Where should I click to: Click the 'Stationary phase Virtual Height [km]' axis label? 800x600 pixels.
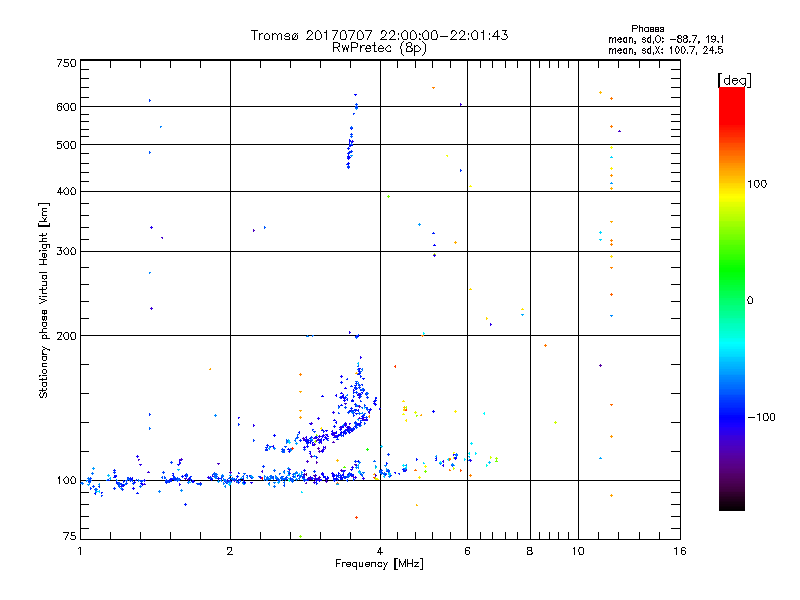[x=44, y=300]
